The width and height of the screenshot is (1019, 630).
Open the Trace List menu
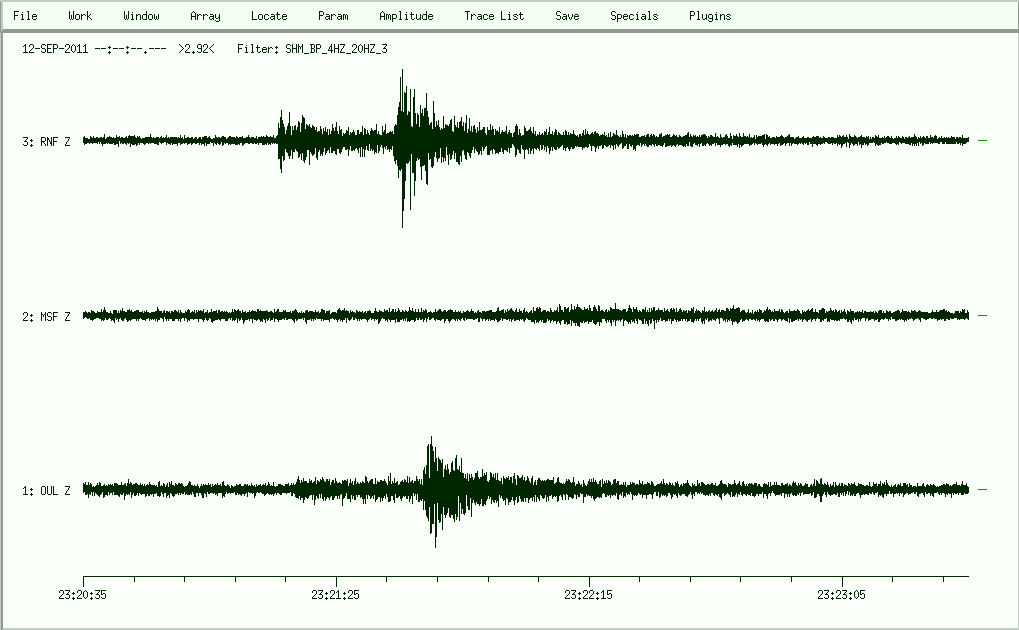coord(494,16)
